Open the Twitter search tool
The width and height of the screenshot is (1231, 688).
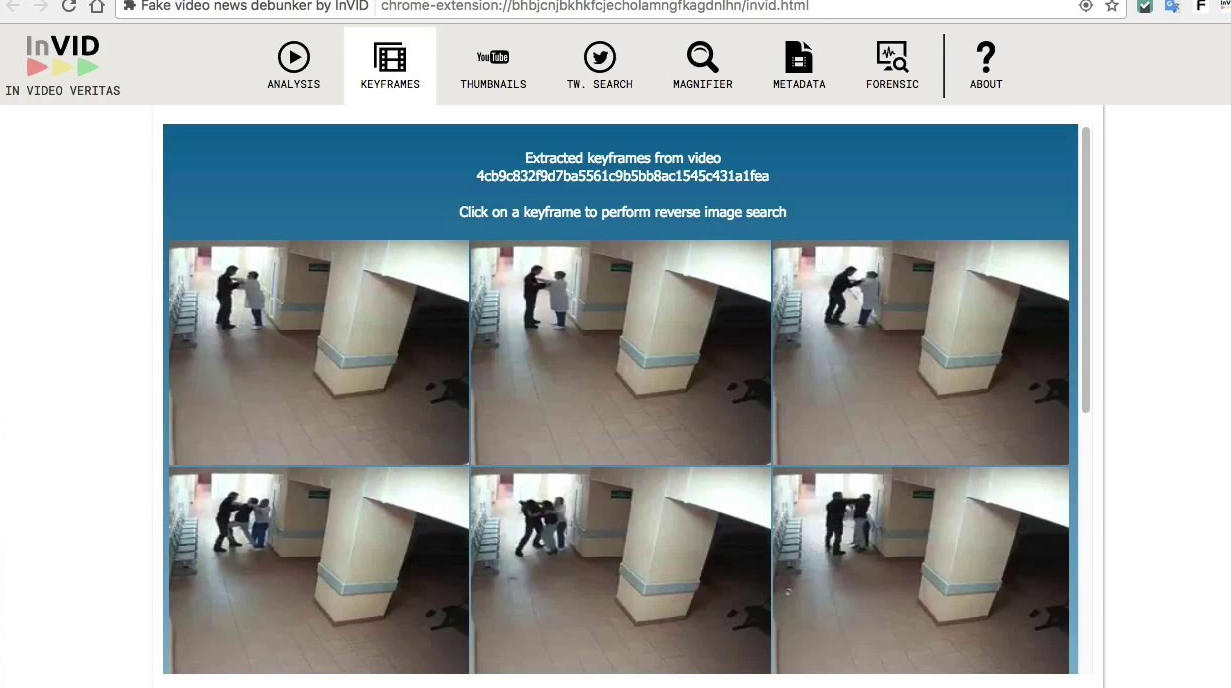click(599, 66)
